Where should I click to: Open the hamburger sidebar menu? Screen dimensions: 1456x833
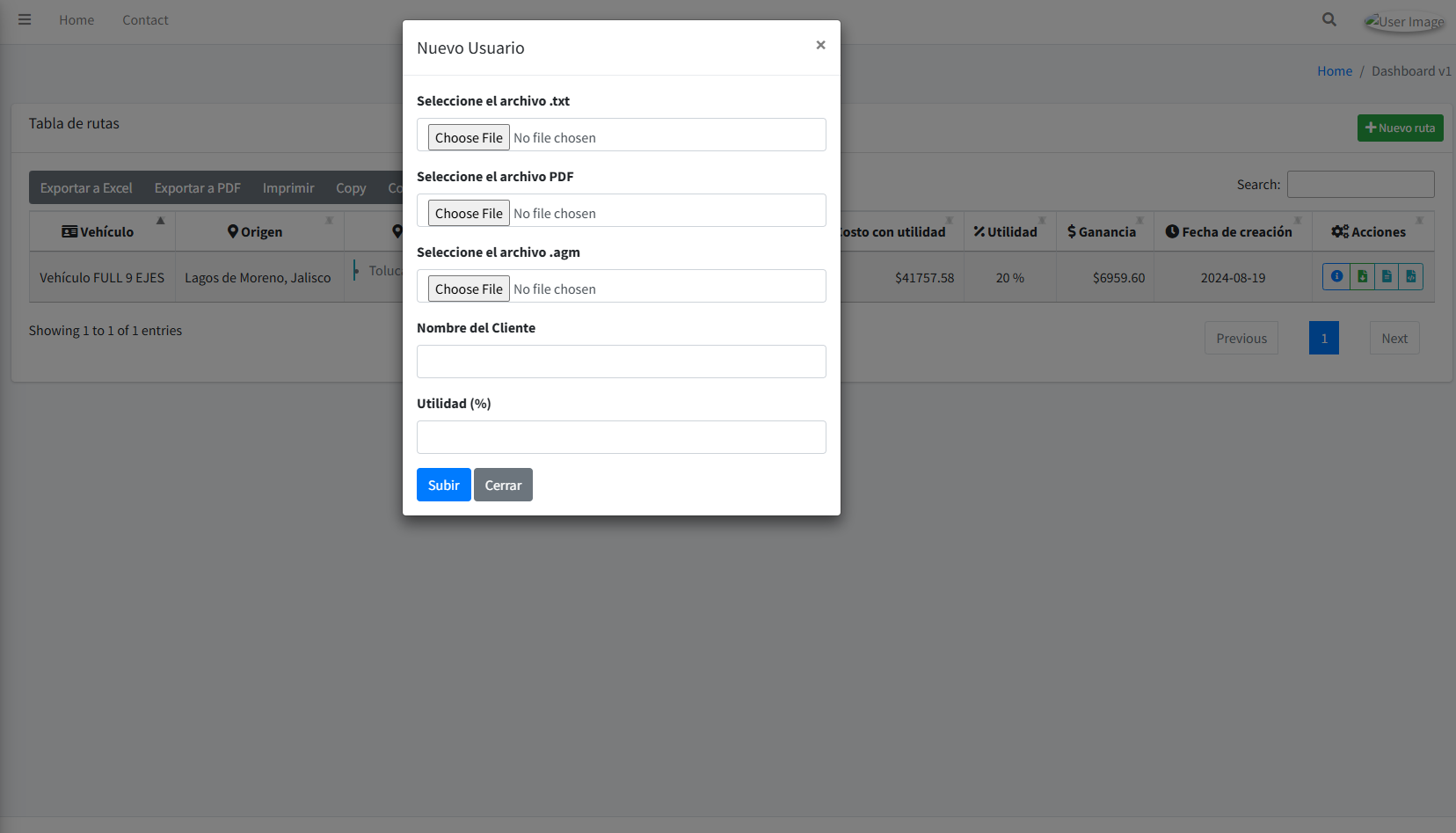(25, 19)
